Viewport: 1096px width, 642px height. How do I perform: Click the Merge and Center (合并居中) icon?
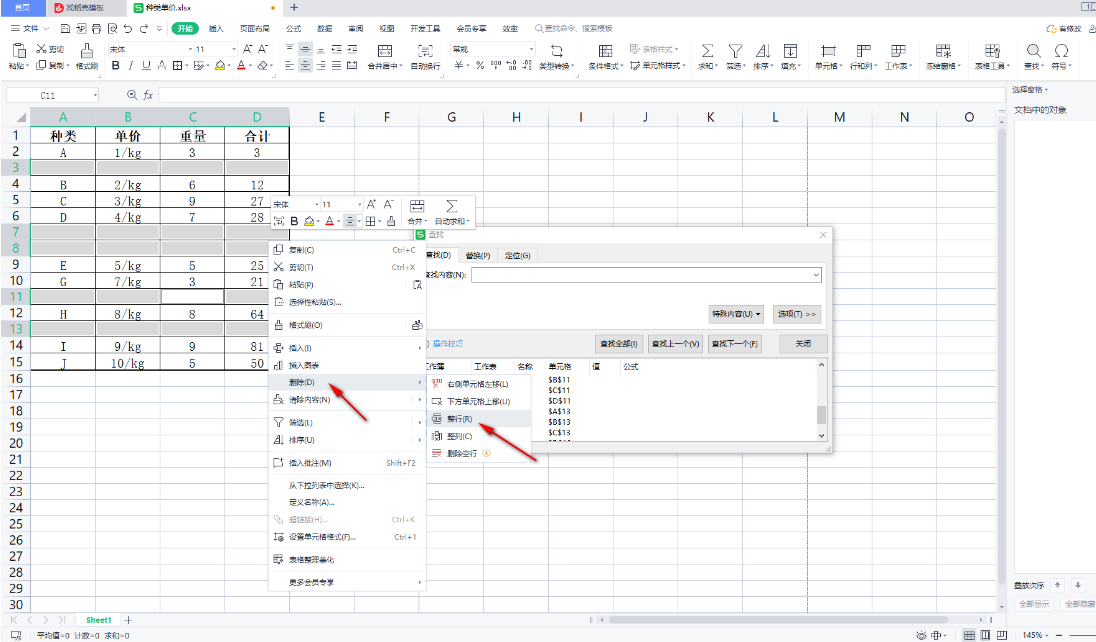tap(384, 51)
